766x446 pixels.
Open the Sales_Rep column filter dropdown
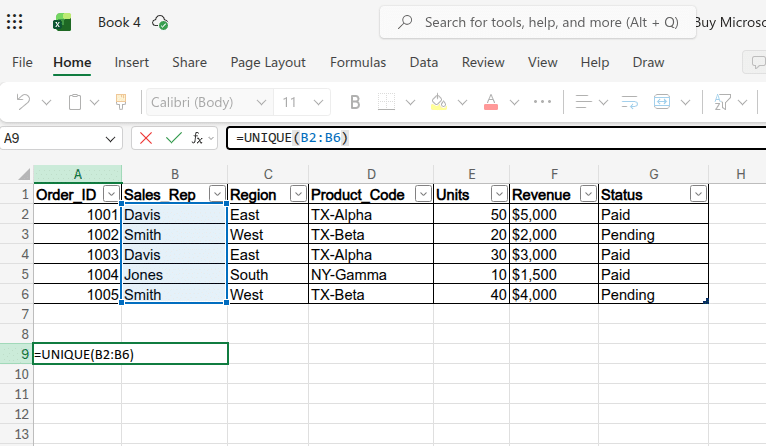click(217, 194)
